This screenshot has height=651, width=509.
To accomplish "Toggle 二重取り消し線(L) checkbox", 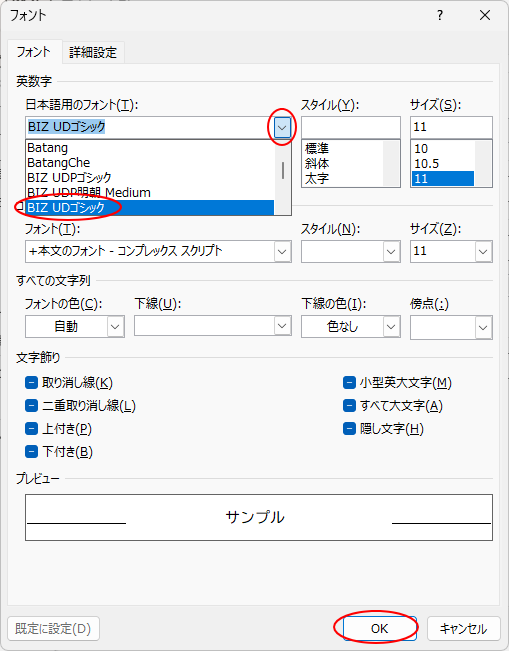I will [32, 405].
